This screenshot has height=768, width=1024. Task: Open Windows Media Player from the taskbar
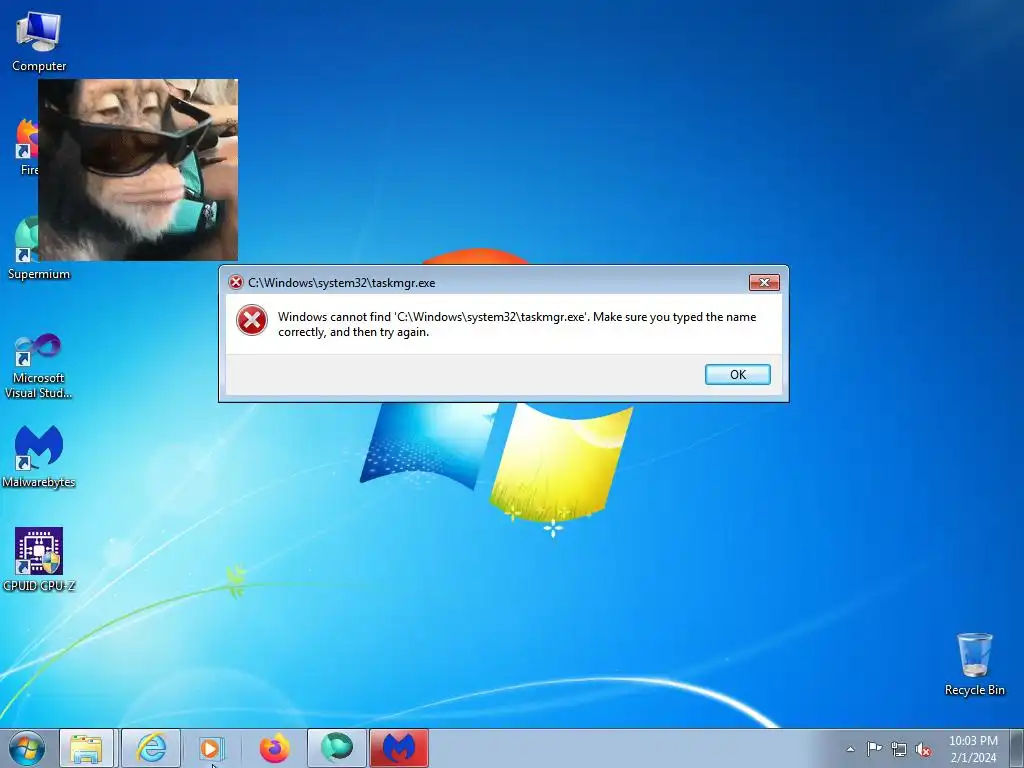[x=211, y=748]
